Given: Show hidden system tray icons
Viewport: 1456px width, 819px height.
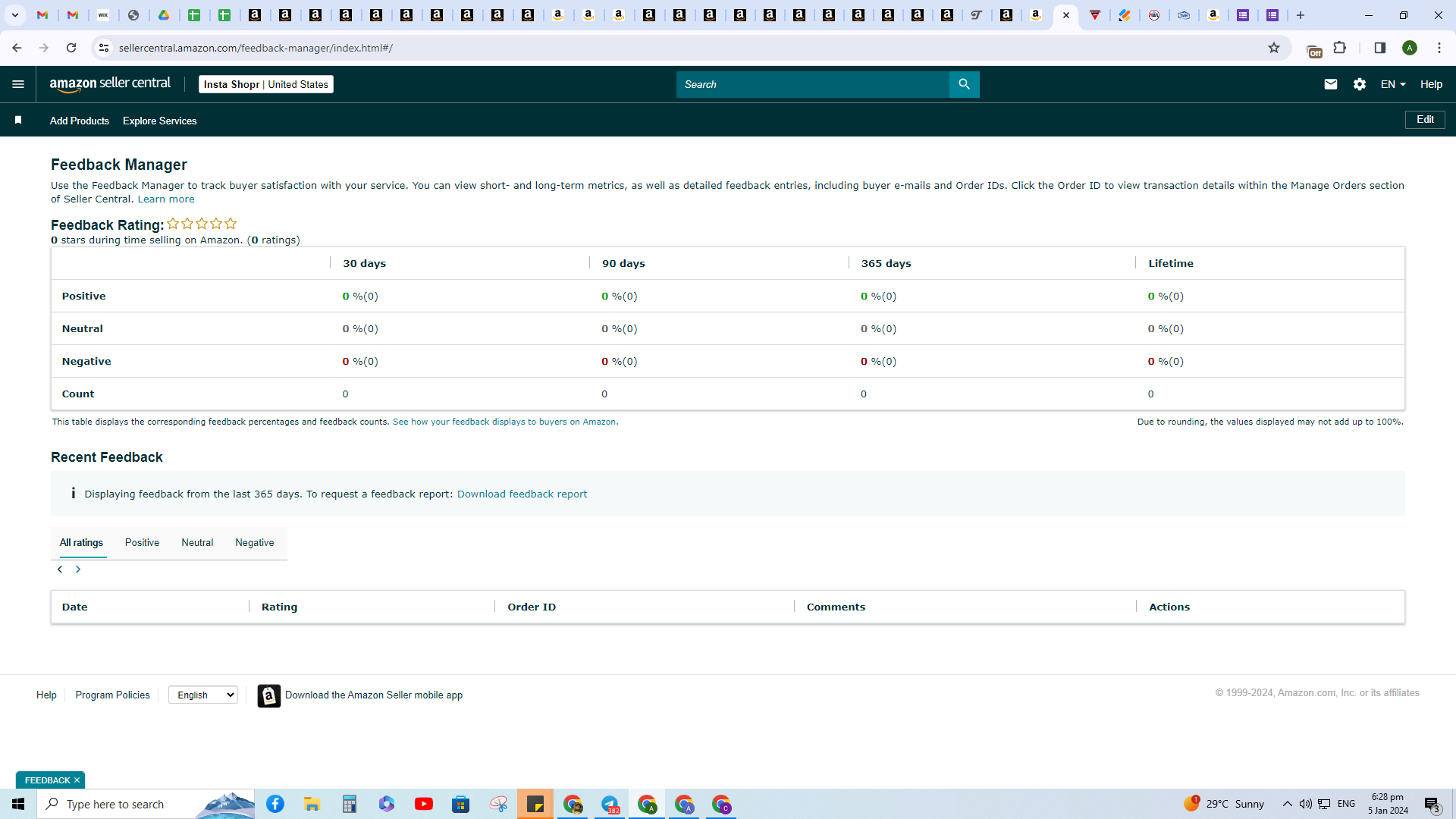Looking at the screenshot, I should 1287,804.
